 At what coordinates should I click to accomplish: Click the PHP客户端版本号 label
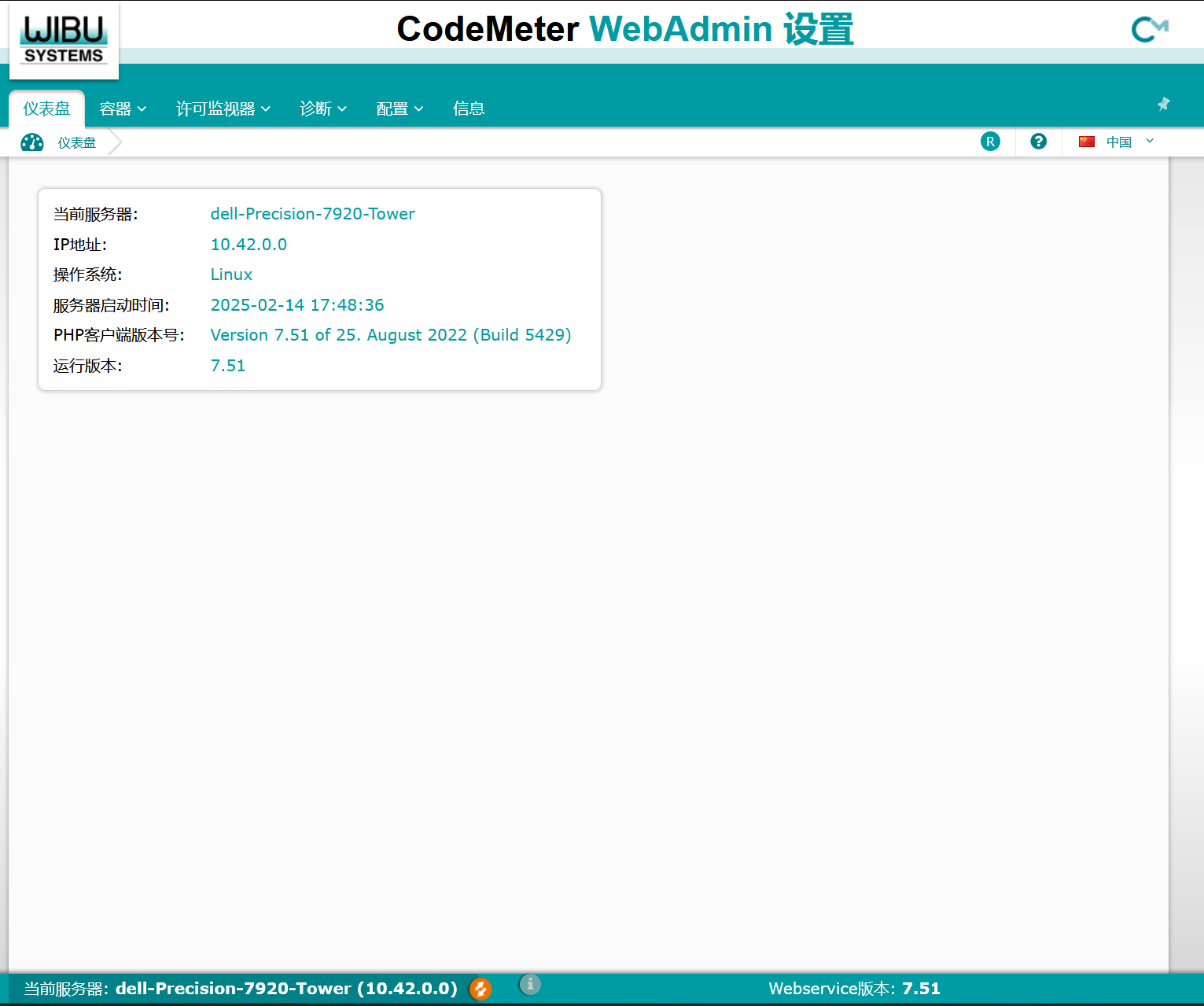(119, 335)
